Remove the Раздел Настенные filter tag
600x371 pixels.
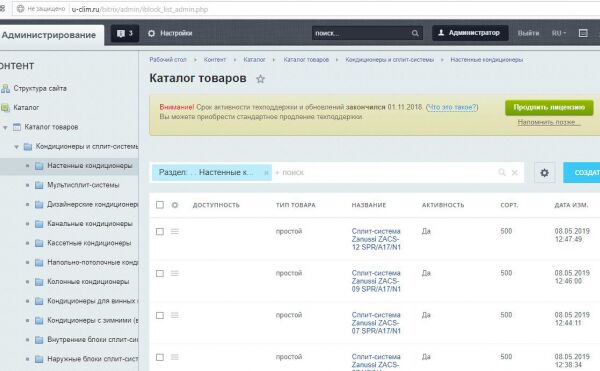click(266, 173)
